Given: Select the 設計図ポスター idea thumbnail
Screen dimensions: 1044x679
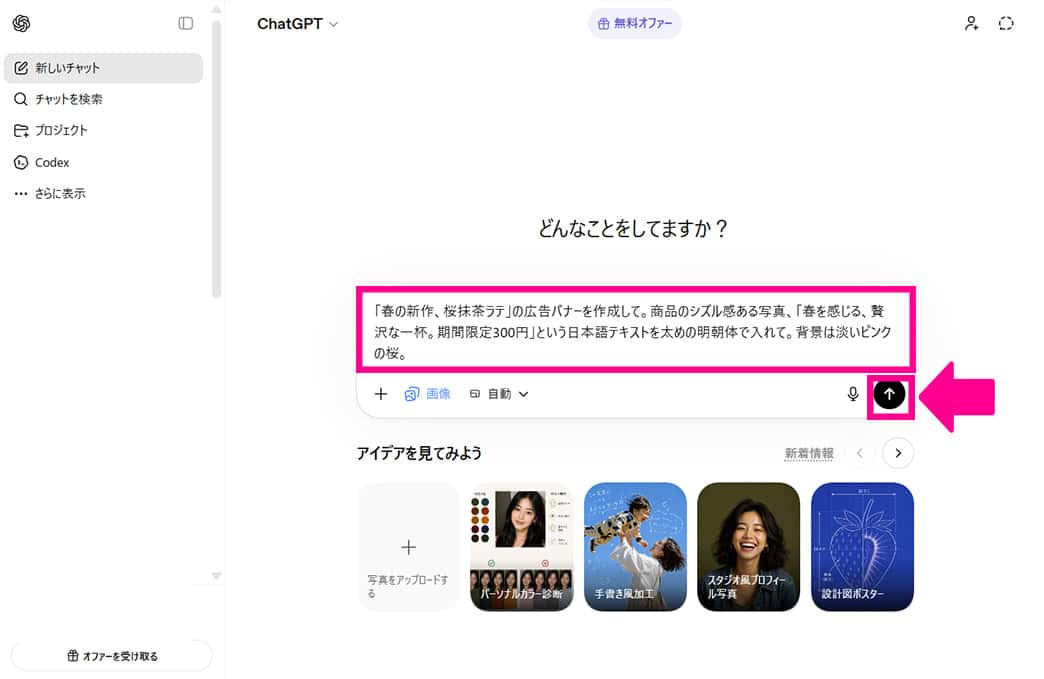Looking at the screenshot, I should click(x=862, y=547).
